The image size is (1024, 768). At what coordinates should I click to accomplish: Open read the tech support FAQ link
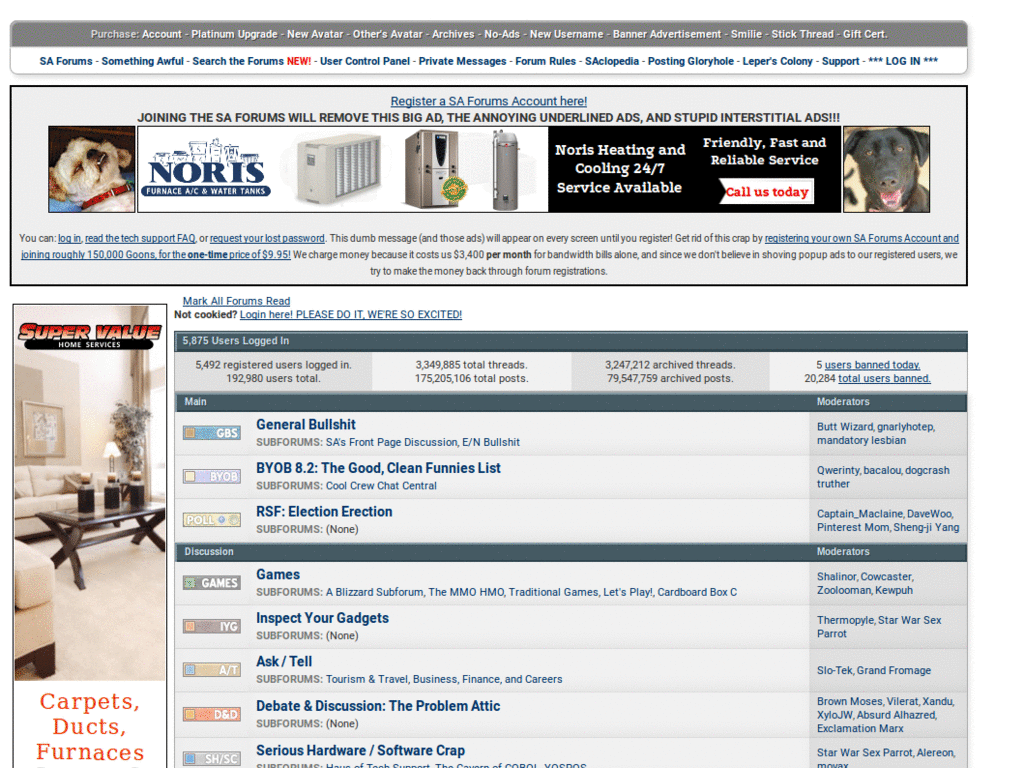pyautogui.click(x=140, y=238)
